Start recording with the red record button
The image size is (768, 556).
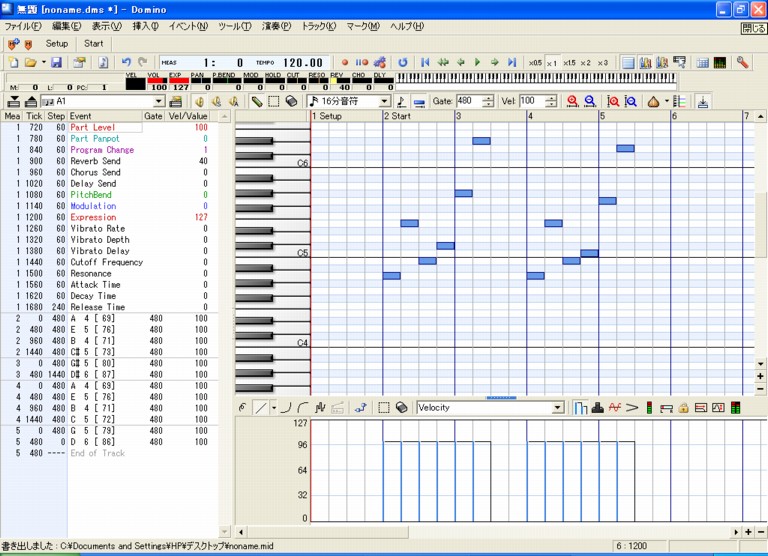pos(345,63)
